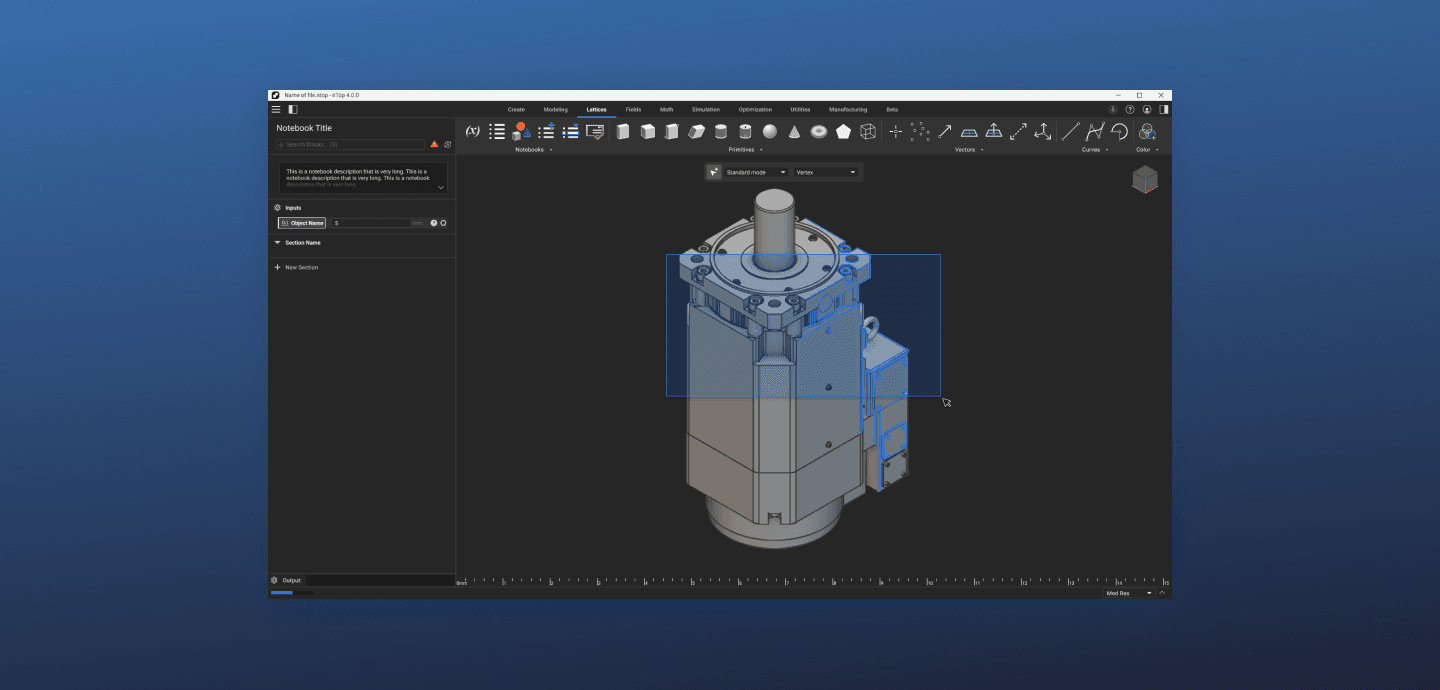Viewport: 1440px width, 690px height.
Task: Open the Color blend tool
Action: 1147,131
